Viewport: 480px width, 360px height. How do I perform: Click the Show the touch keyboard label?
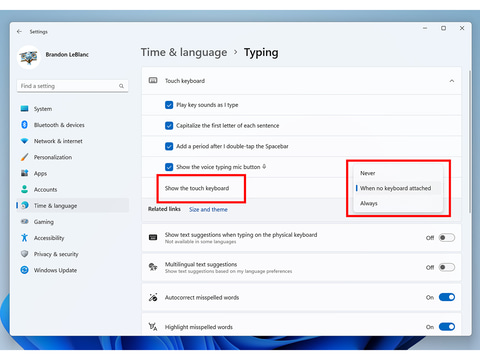[x=197, y=188]
